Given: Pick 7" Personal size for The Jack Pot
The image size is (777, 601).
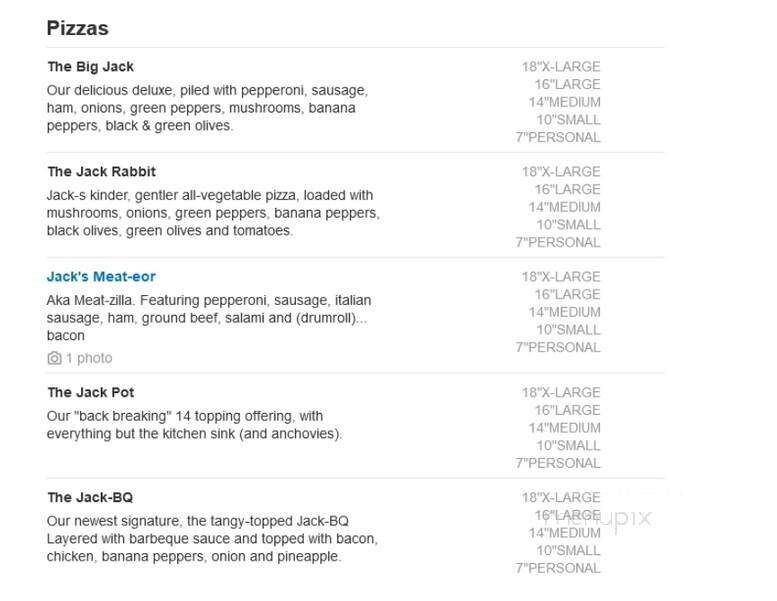Looking at the screenshot, I should click(x=558, y=463).
